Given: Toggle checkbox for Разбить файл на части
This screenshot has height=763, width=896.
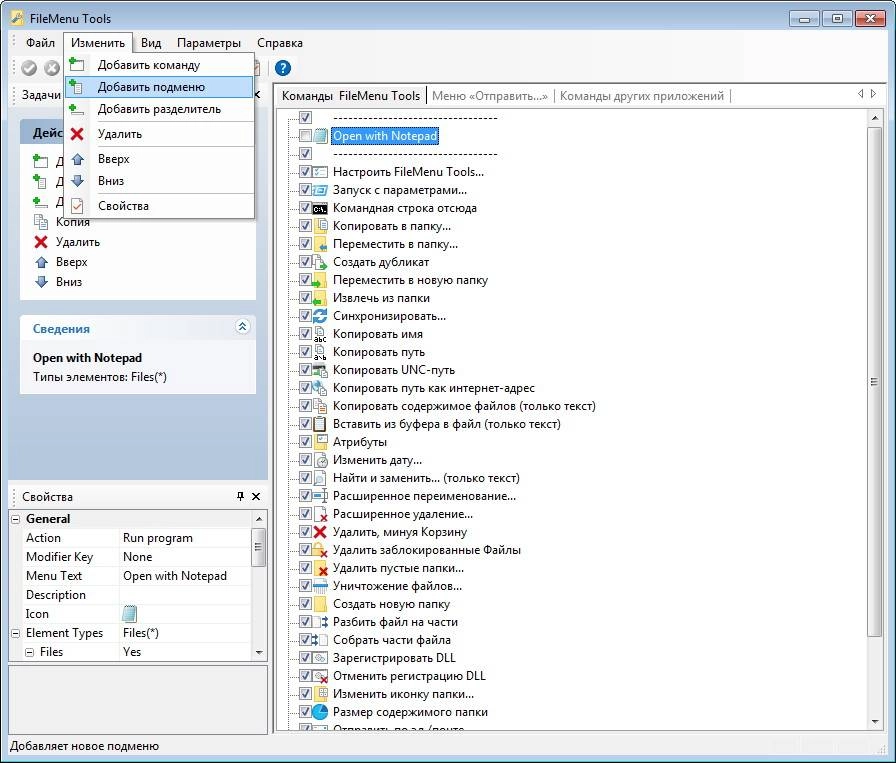Looking at the screenshot, I should click(305, 622).
